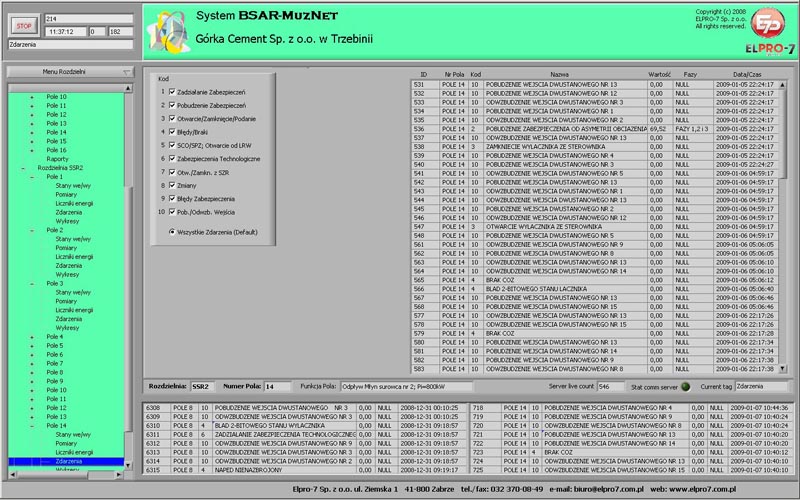Select highlighted Zdarzenia under Pole 14
Image resolution: width=800 pixels, height=500 pixels.
(x=66, y=461)
